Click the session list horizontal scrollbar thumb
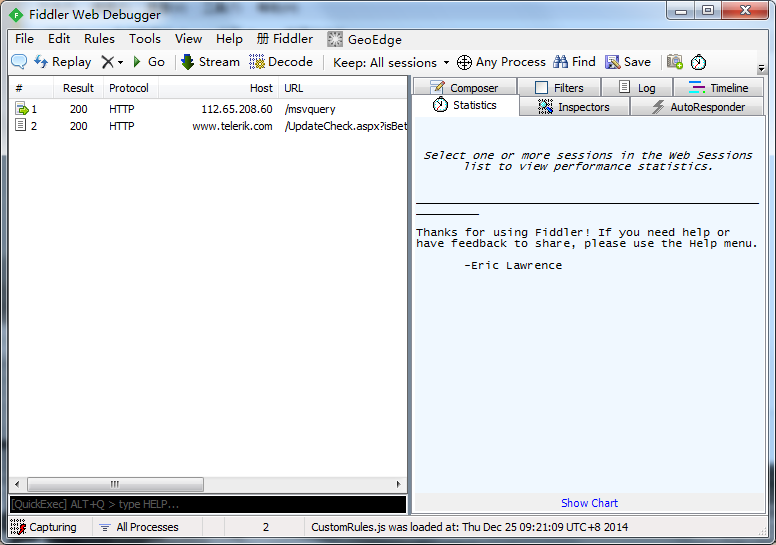The width and height of the screenshot is (776, 545). pyautogui.click(x=115, y=484)
